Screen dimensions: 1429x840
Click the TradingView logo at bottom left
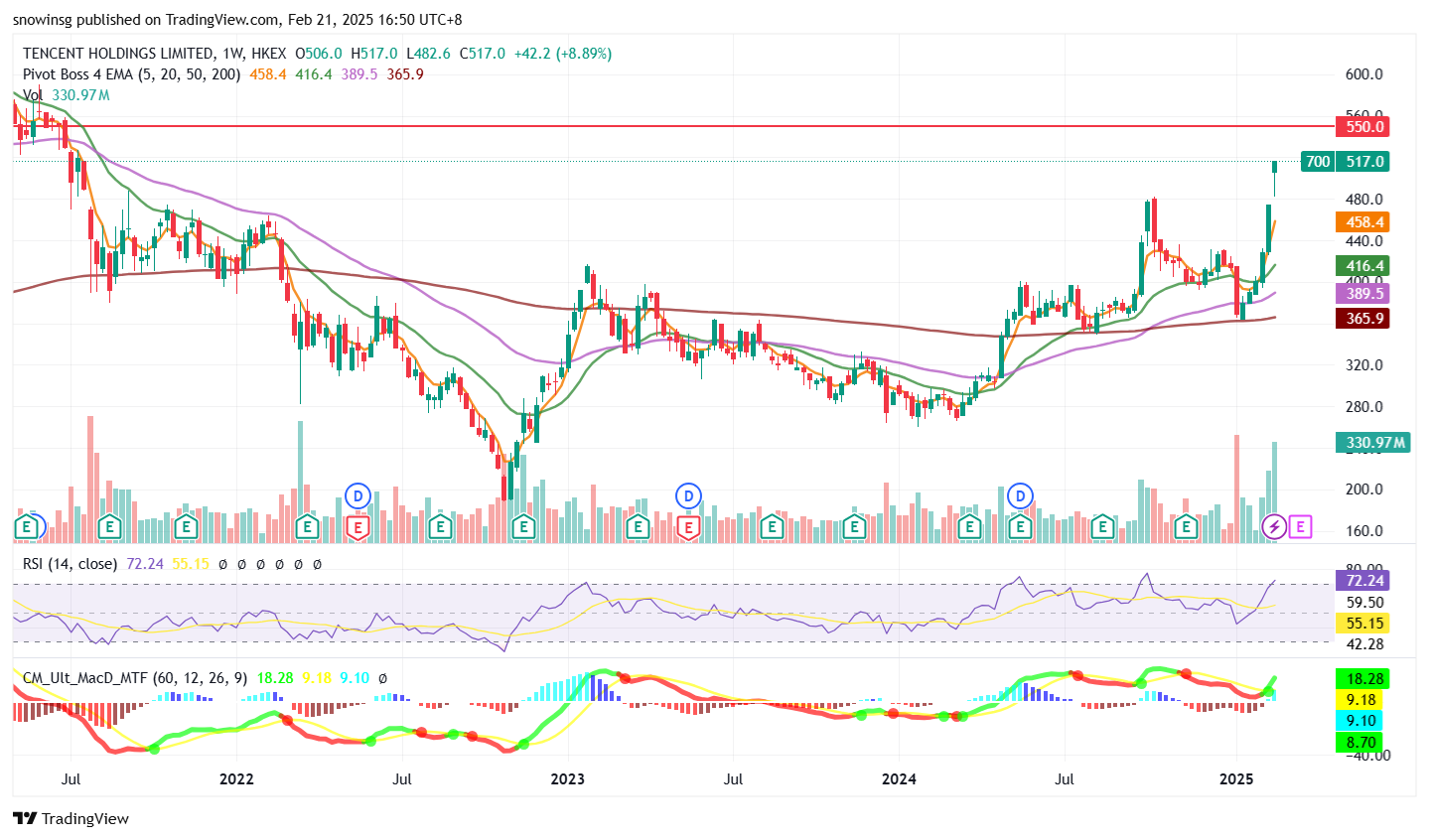[x=71, y=818]
